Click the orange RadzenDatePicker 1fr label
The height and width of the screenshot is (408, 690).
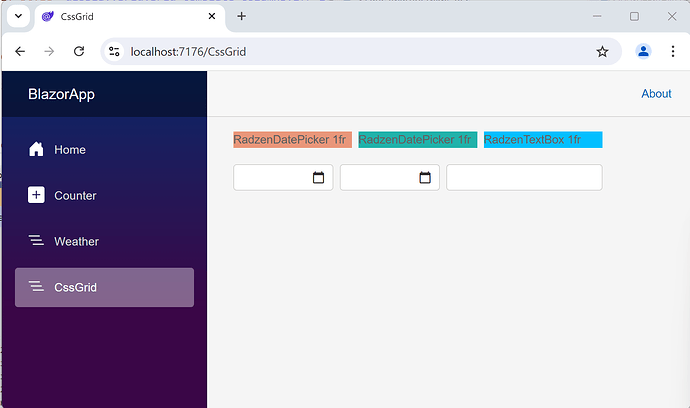coord(291,140)
